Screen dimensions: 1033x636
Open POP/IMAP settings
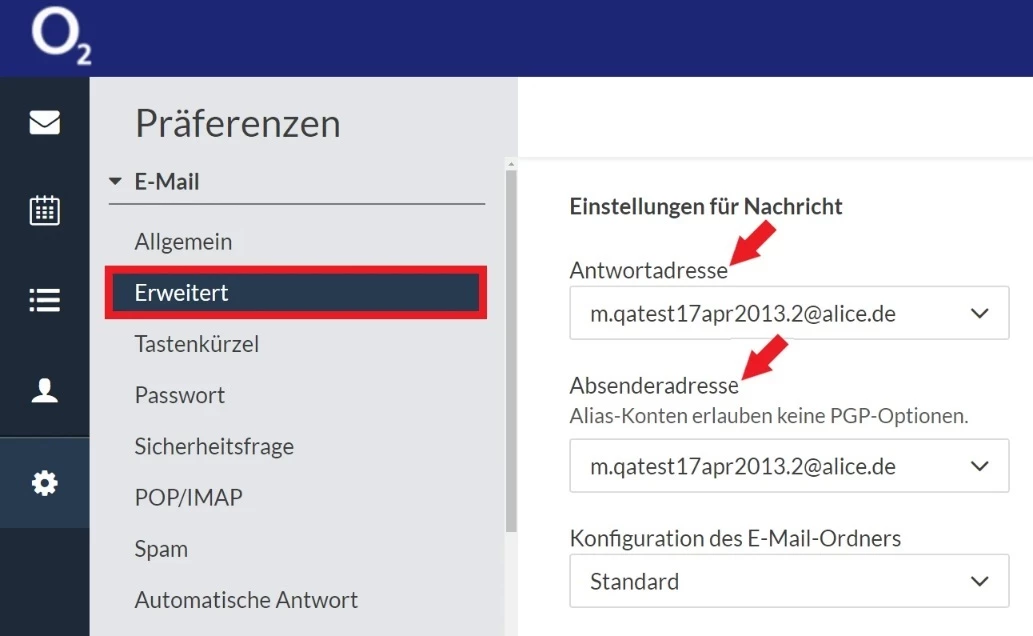(188, 497)
